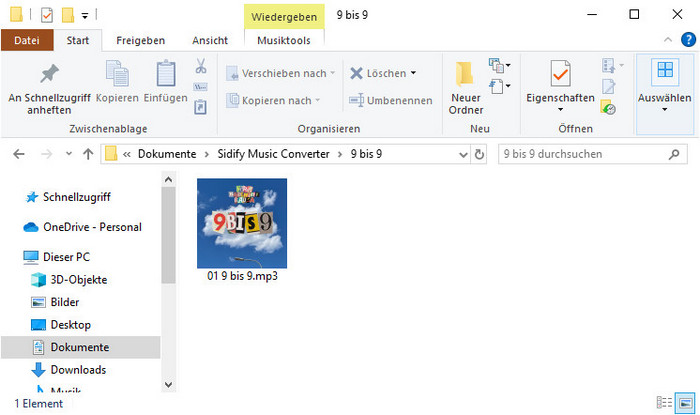Image resolution: width=700 pixels, height=415 pixels.
Task: Click the copy path icon below scissors
Action: tap(200, 87)
